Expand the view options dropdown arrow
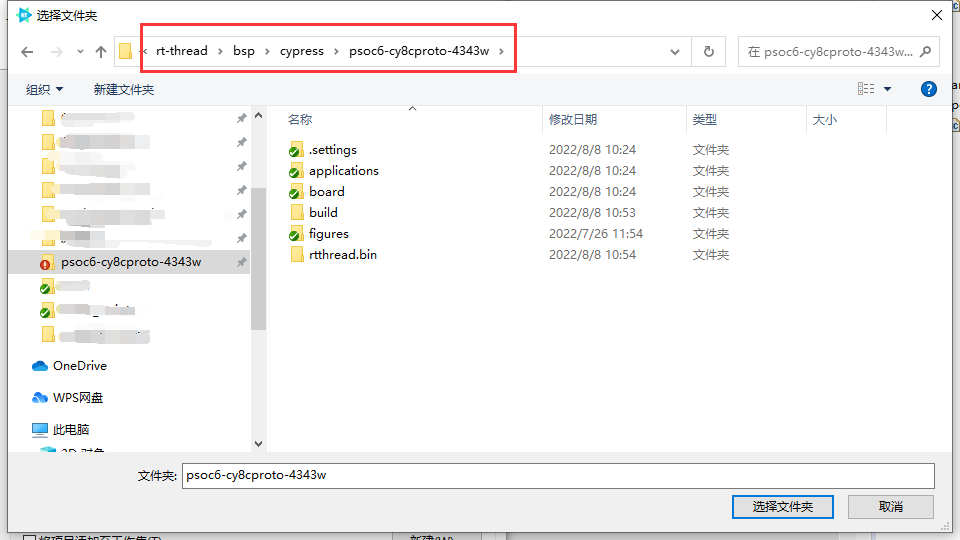Image resolution: width=960 pixels, height=540 pixels. click(x=887, y=90)
